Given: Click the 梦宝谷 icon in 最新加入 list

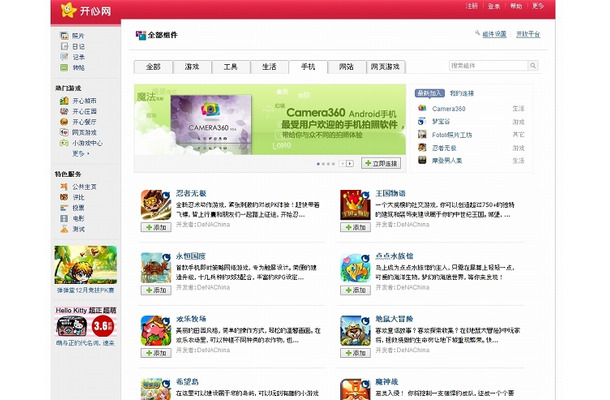Looking at the screenshot, I should coord(422,121).
